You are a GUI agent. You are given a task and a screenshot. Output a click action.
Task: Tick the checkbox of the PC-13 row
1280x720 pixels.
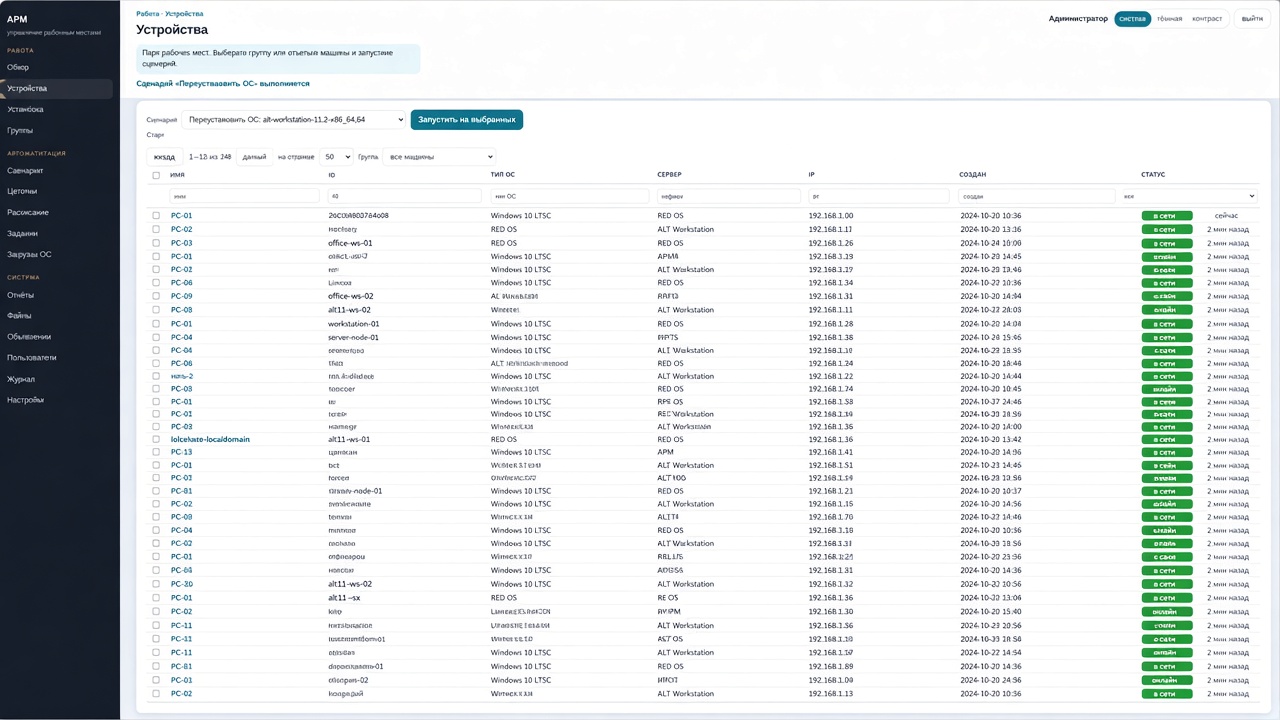[156, 452]
